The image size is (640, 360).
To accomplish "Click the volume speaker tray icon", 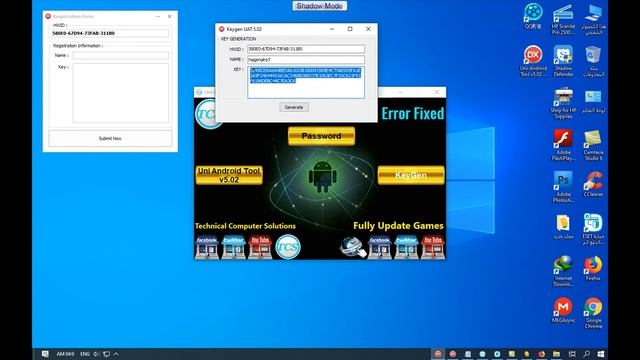I will point(96,354).
